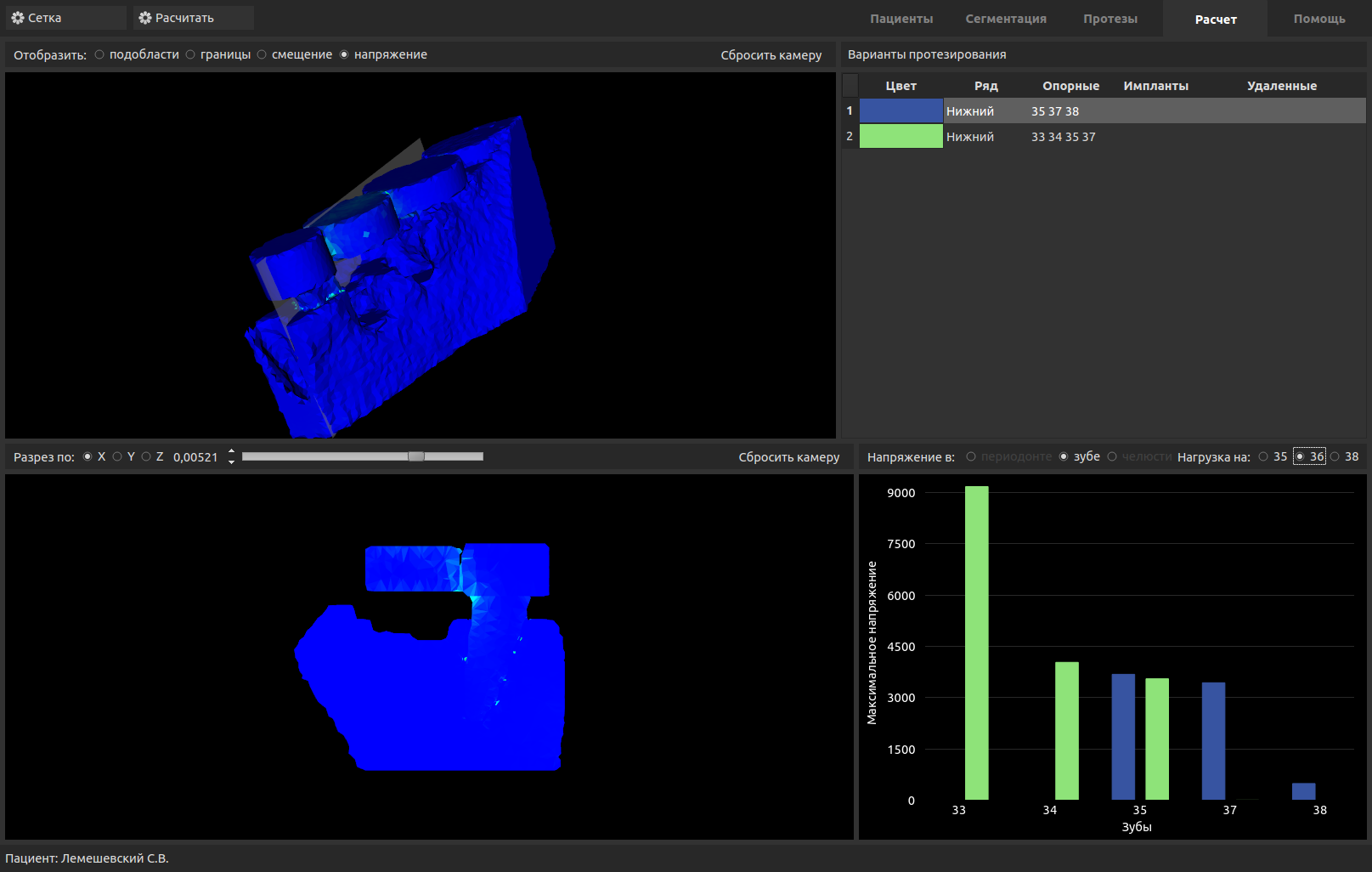Viewport: 1372px width, 872px height.
Task: Select the подобласти display option
Action: [100, 54]
